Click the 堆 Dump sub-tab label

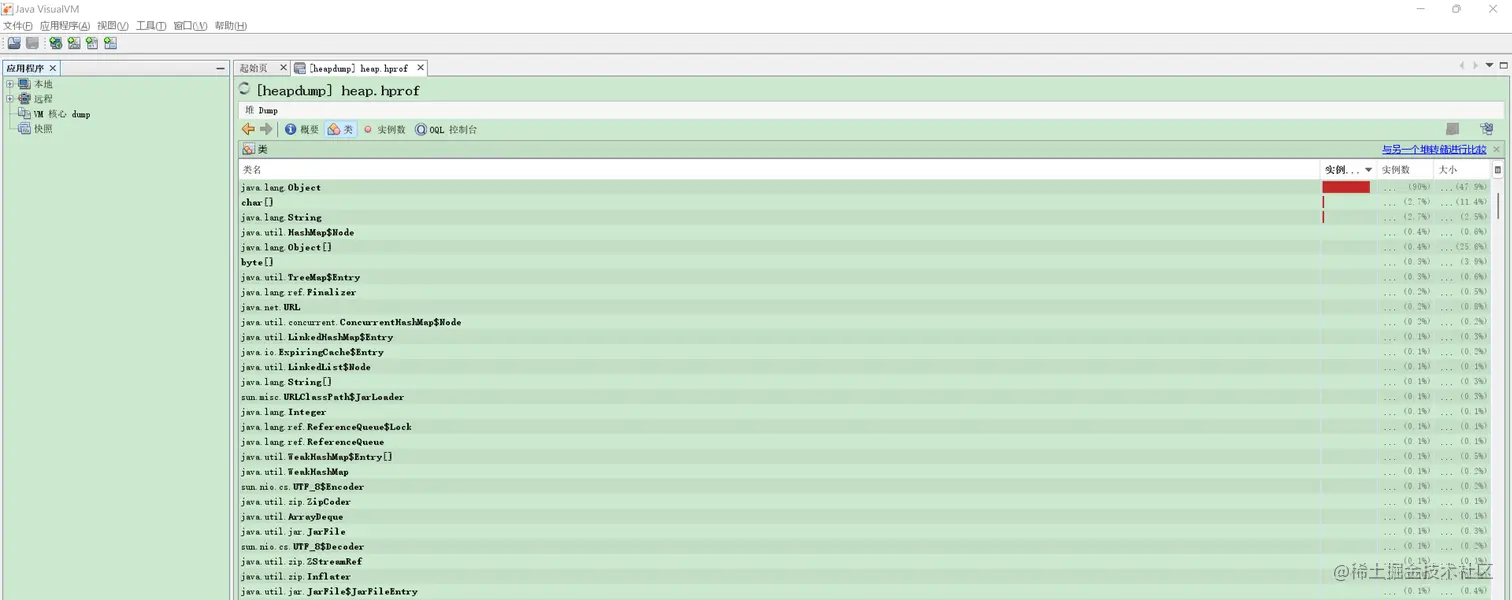262,110
